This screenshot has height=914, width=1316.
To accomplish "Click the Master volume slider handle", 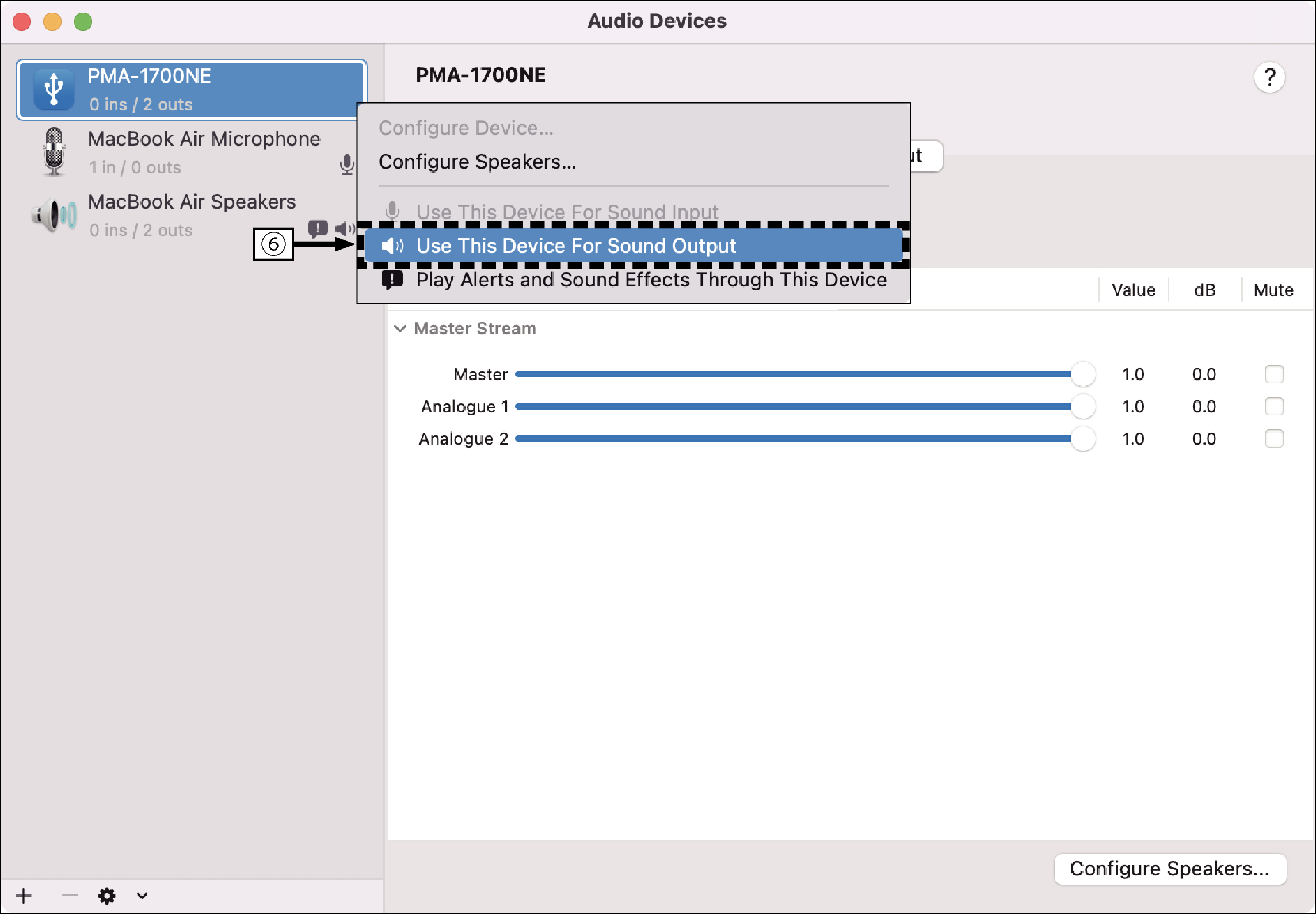I will click(1084, 374).
